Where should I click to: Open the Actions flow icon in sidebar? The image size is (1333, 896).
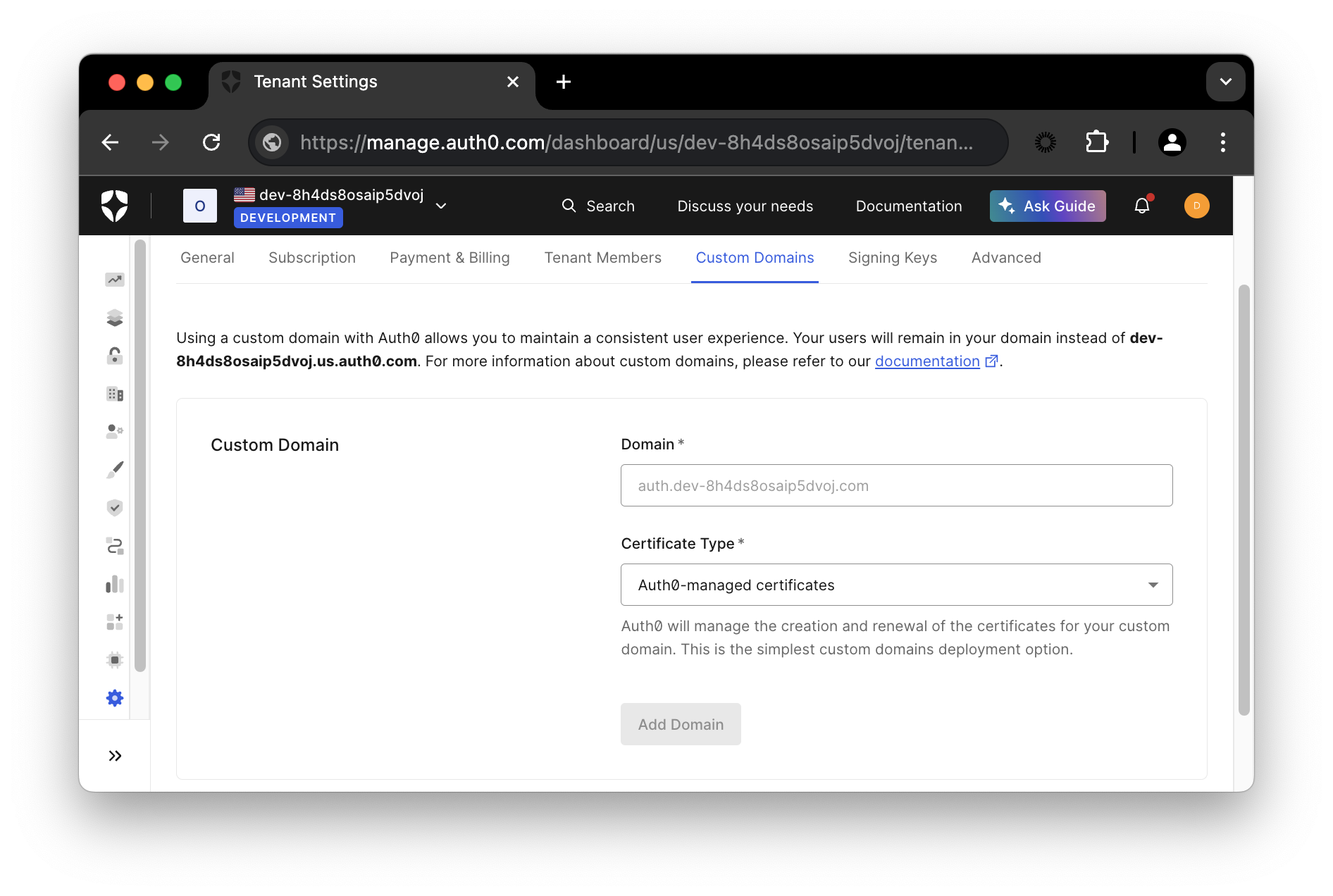pos(115,546)
